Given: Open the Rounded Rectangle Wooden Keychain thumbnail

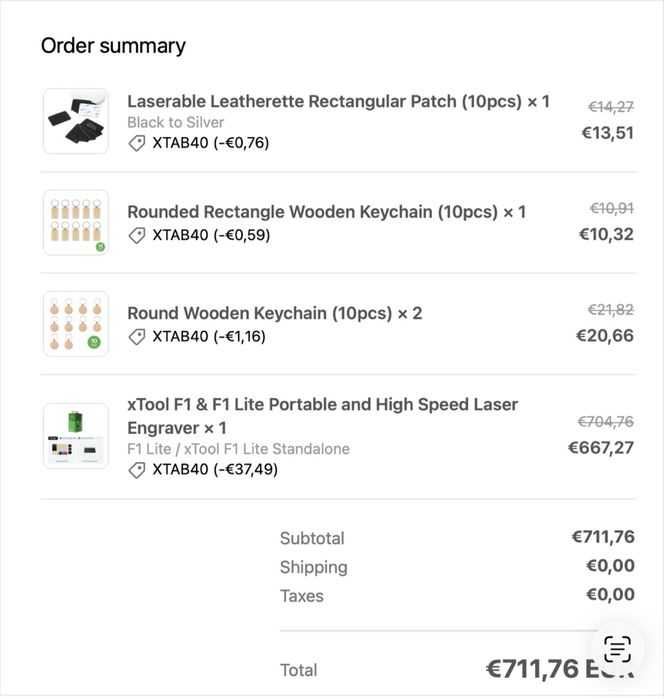Looking at the screenshot, I should click(76, 222).
